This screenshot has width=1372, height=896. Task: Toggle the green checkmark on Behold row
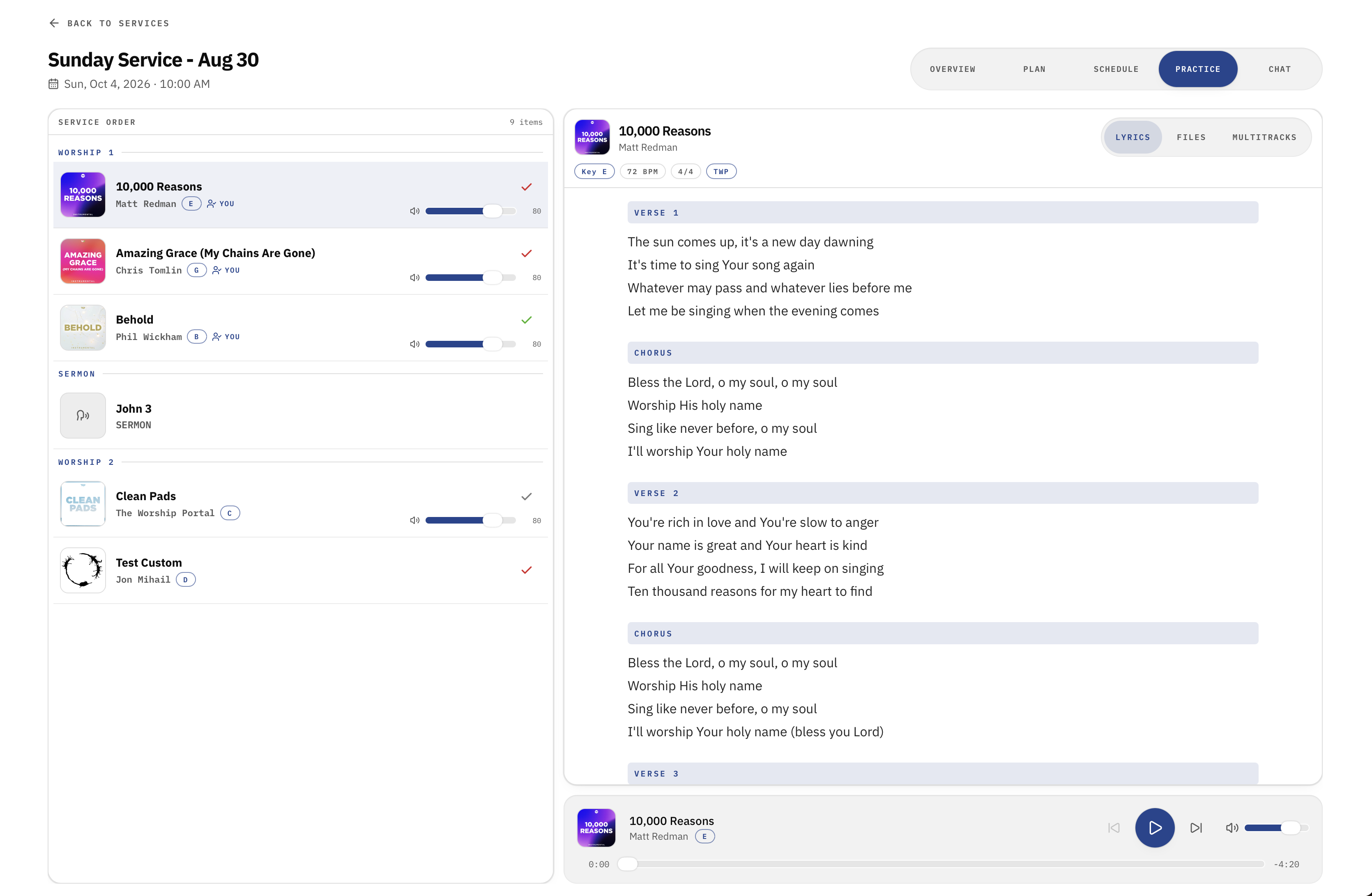526,320
